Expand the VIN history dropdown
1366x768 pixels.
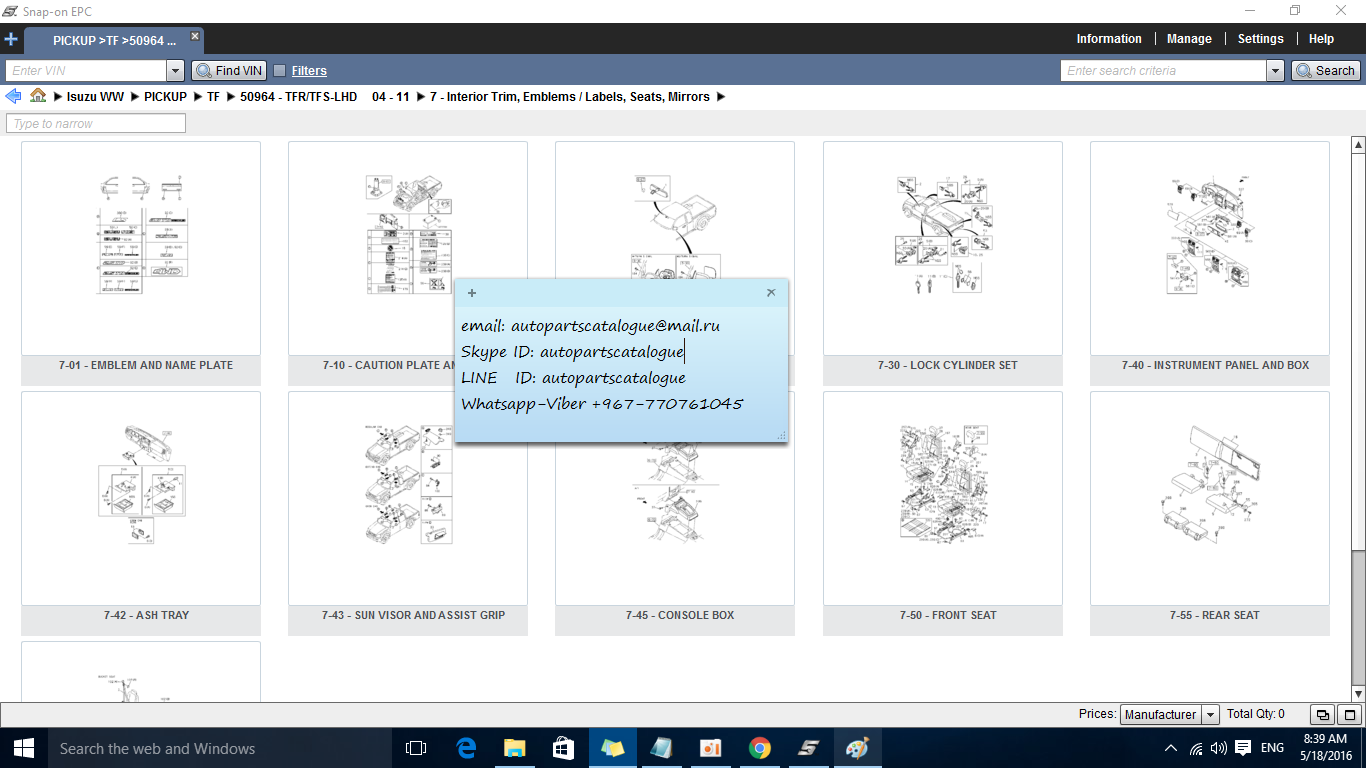[176, 71]
